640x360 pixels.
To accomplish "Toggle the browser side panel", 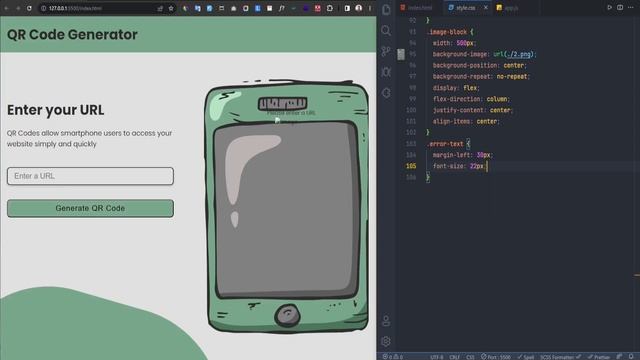I will [347, 8].
